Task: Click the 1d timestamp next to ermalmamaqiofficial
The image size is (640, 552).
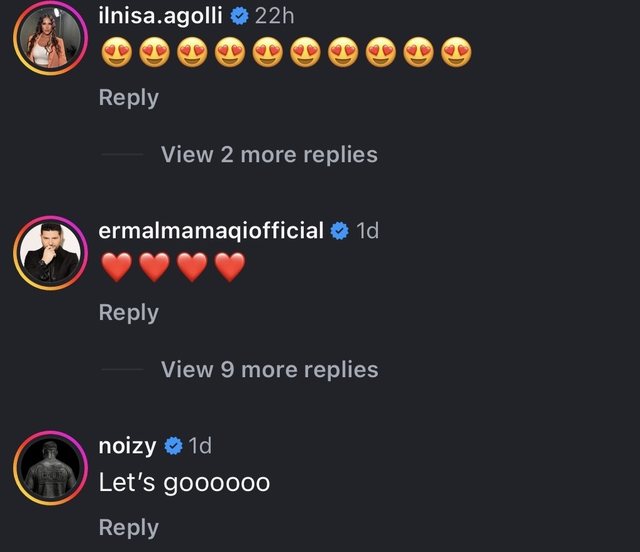Action: coord(368,231)
